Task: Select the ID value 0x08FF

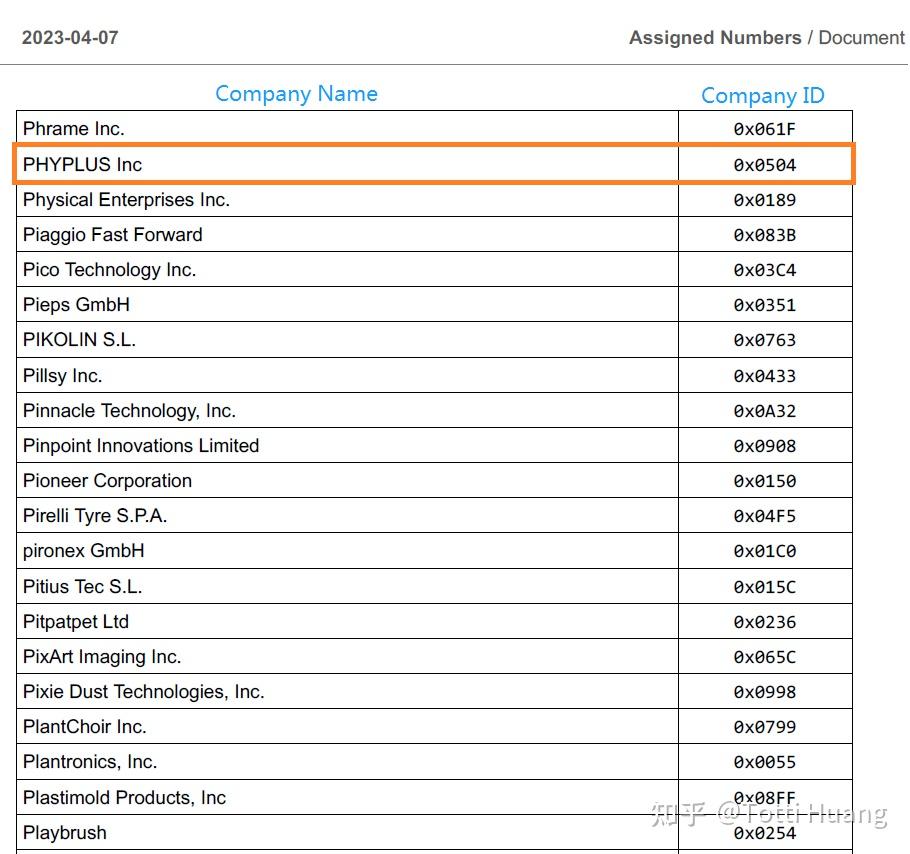Action: click(x=764, y=798)
